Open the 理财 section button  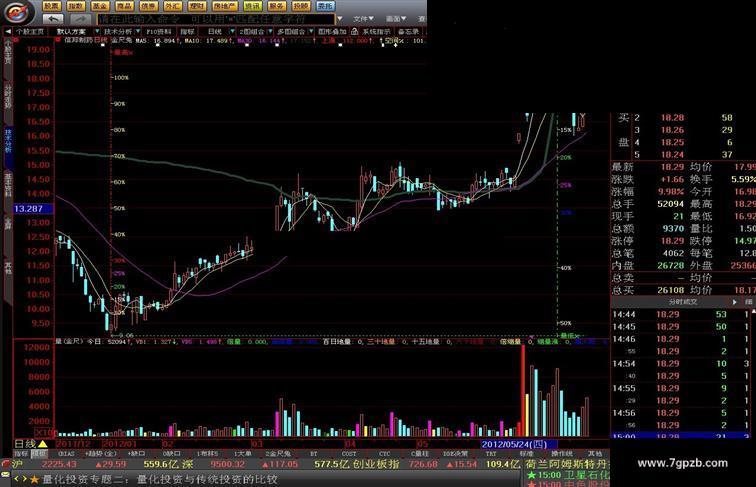point(197,6)
